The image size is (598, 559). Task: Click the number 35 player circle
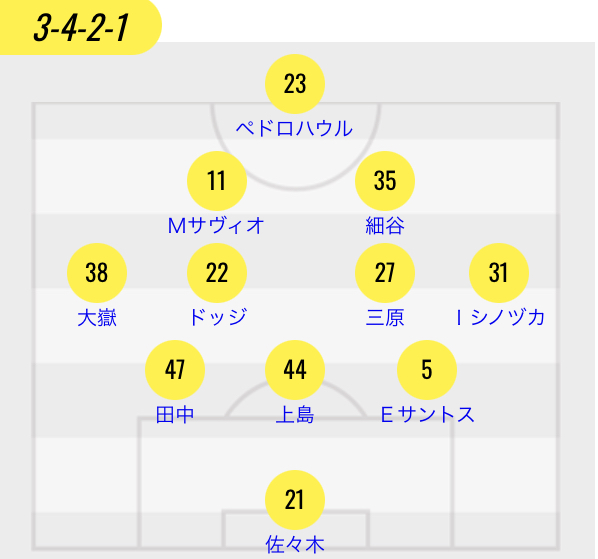click(x=385, y=181)
